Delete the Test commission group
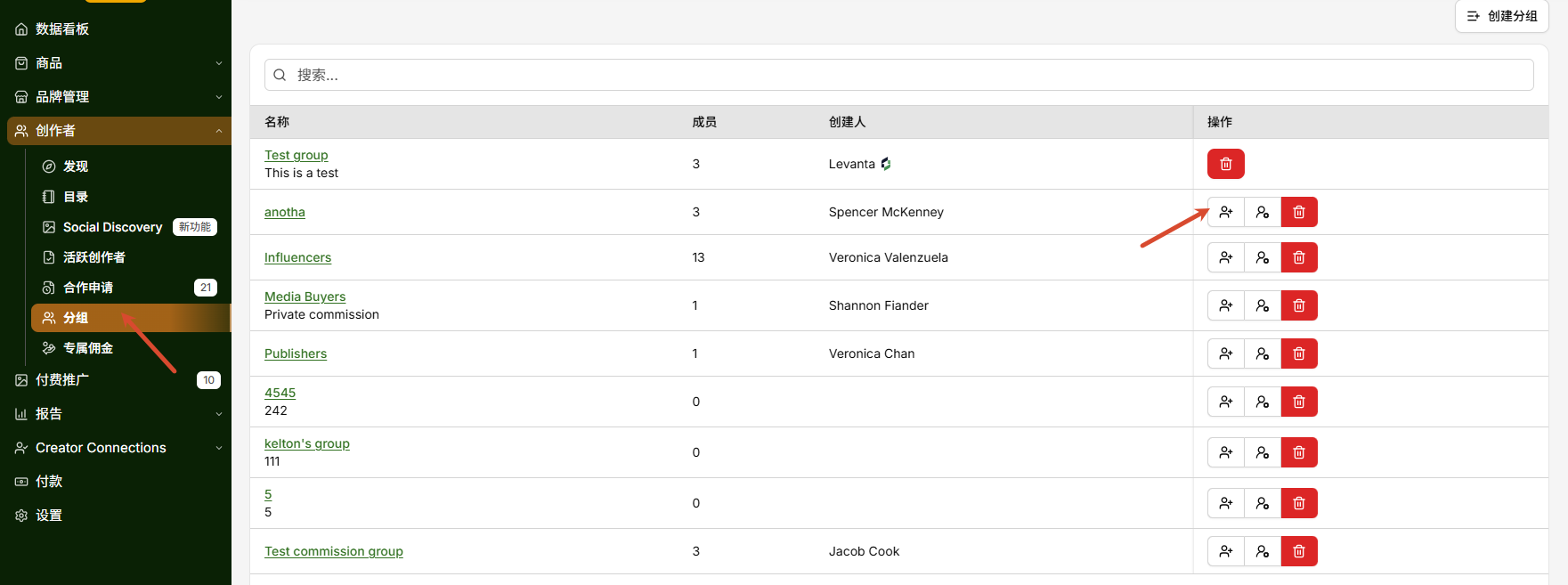 point(1299,551)
